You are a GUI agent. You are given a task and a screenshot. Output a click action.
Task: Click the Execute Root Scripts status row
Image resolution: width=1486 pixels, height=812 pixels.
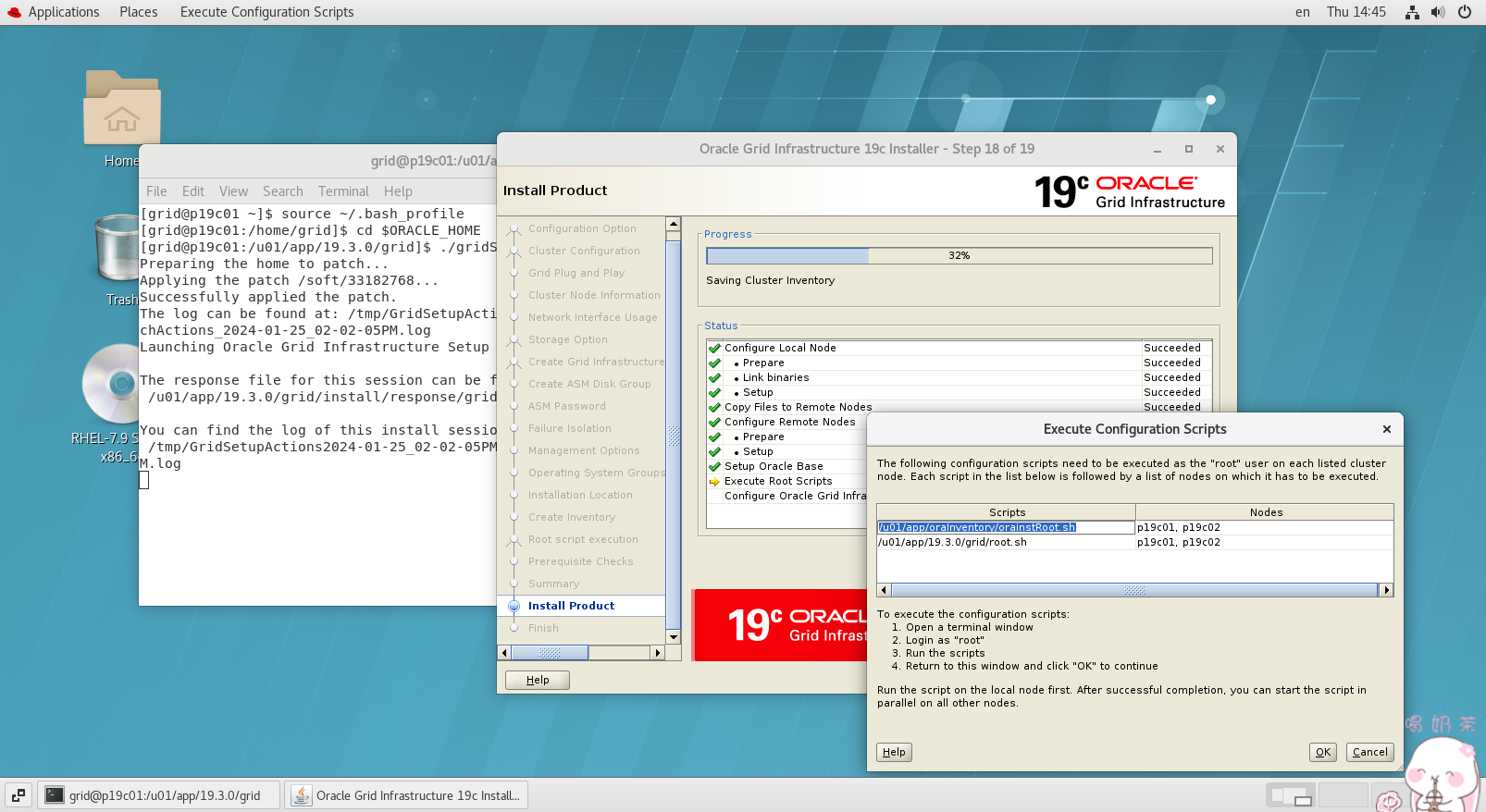[786, 481]
